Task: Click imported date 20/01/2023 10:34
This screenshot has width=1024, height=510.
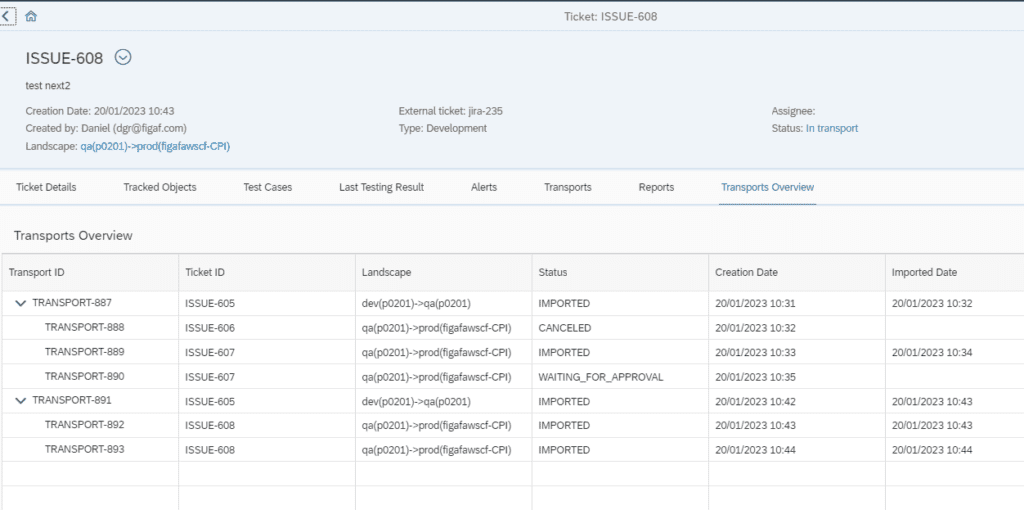Action: (932, 353)
